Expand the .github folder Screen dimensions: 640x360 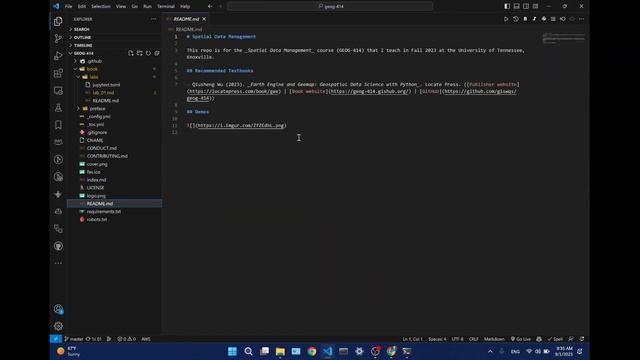114,61
